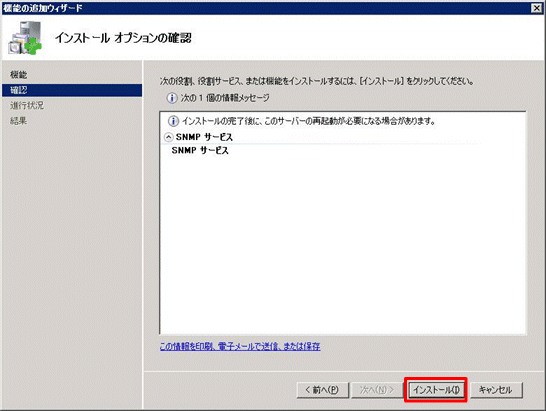Click the wizard title bar text

42,8
